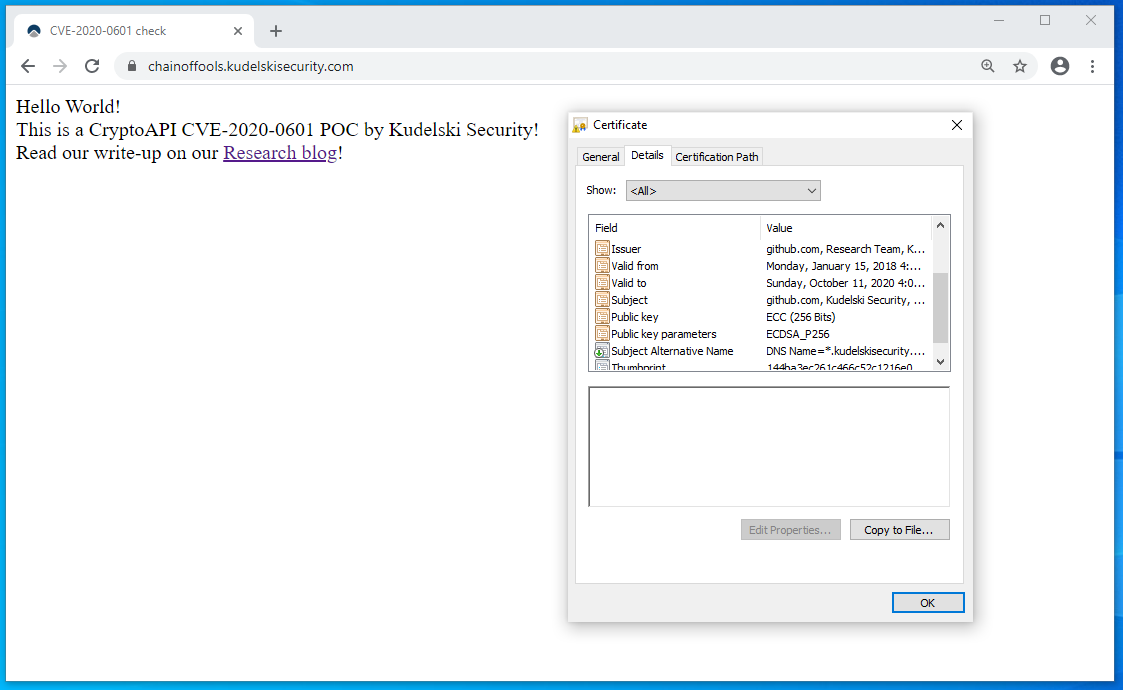Bookmark this page with the star icon
Image resolution: width=1123 pixels, height=690 pixels.
tap(1020, 66)
